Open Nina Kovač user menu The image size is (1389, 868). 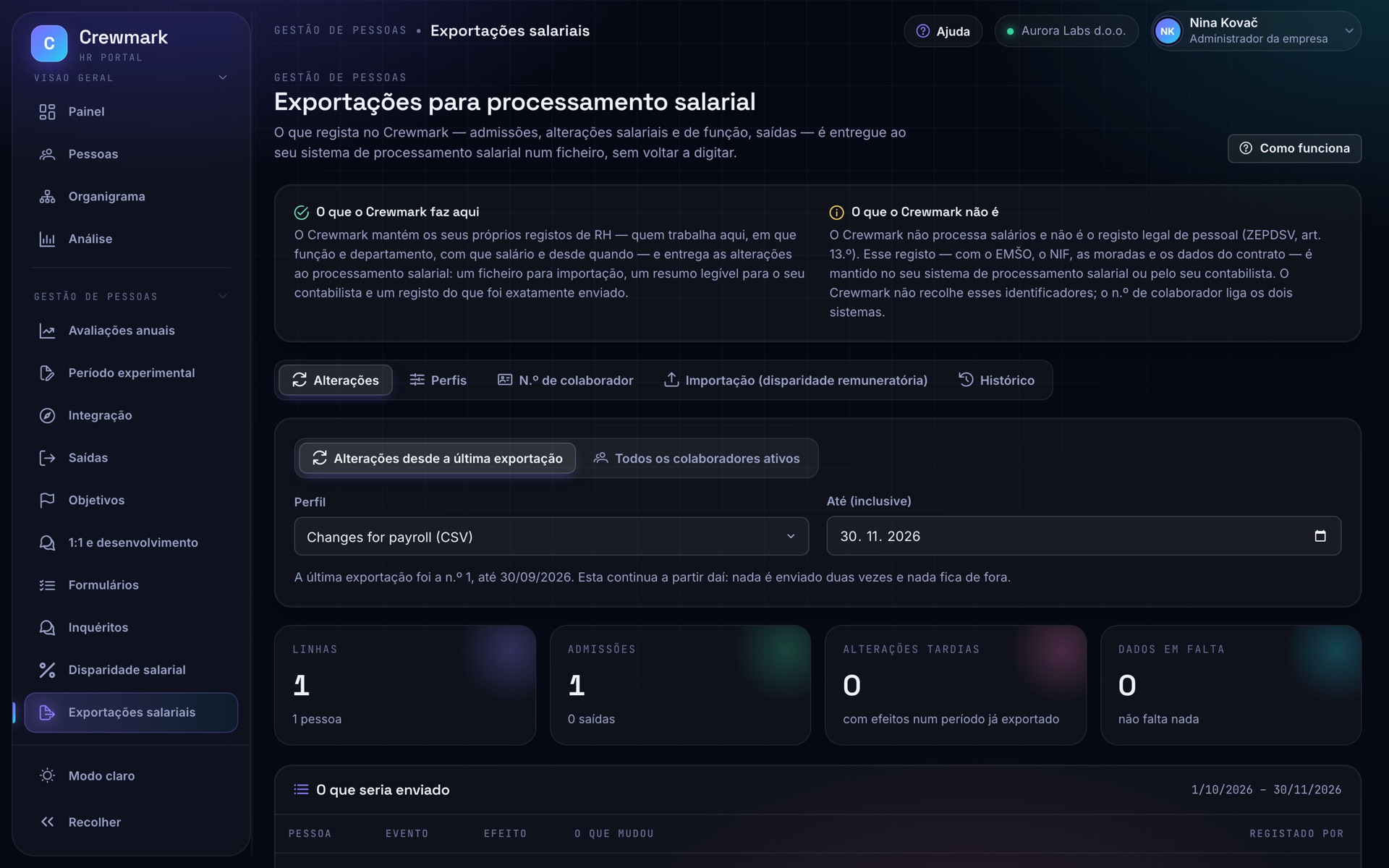pyautogui.click(x=1256, y=31)
